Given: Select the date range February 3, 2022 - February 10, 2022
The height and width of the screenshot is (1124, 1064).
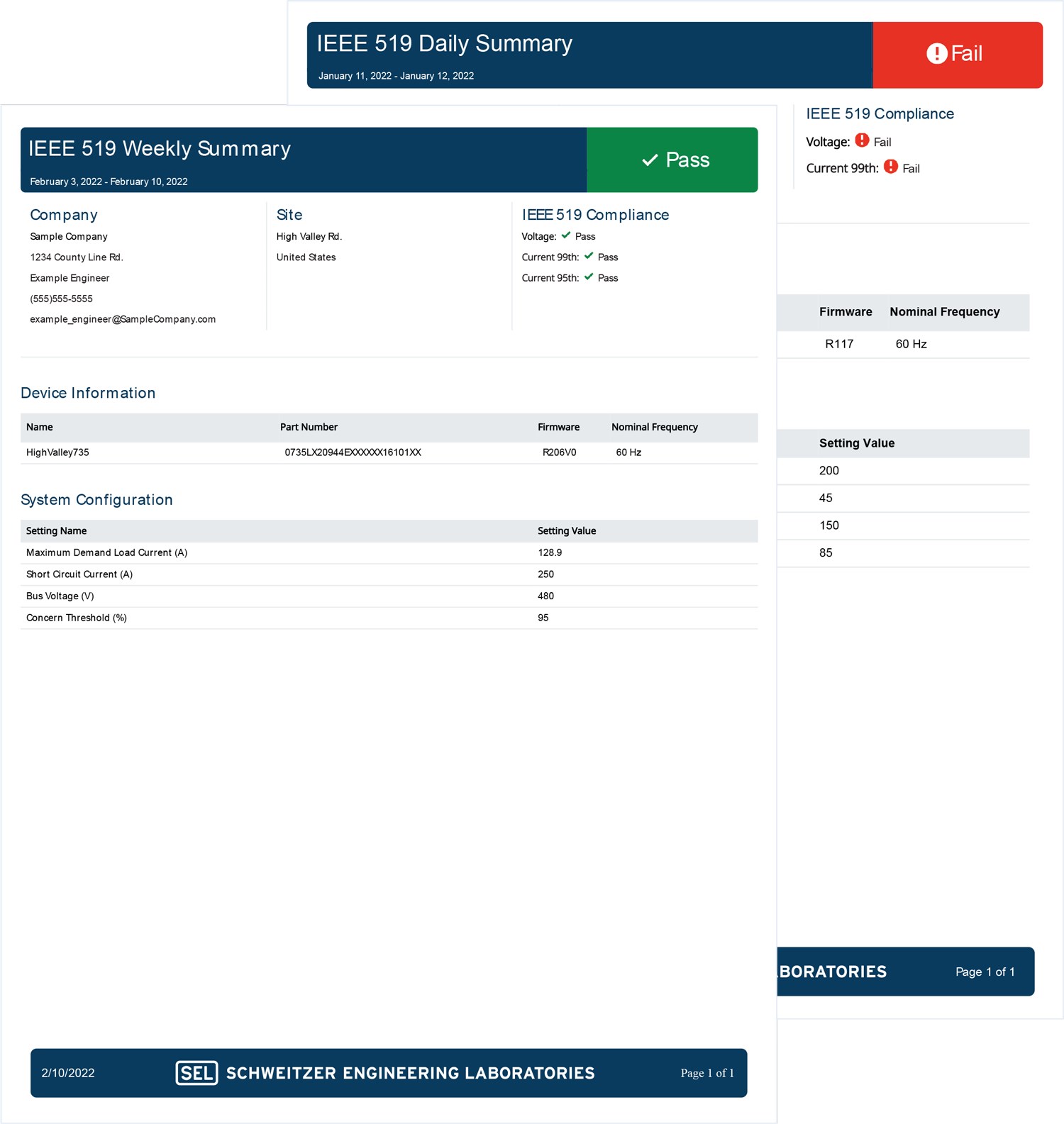Looking at the screenshot, I should pos(109,182).
